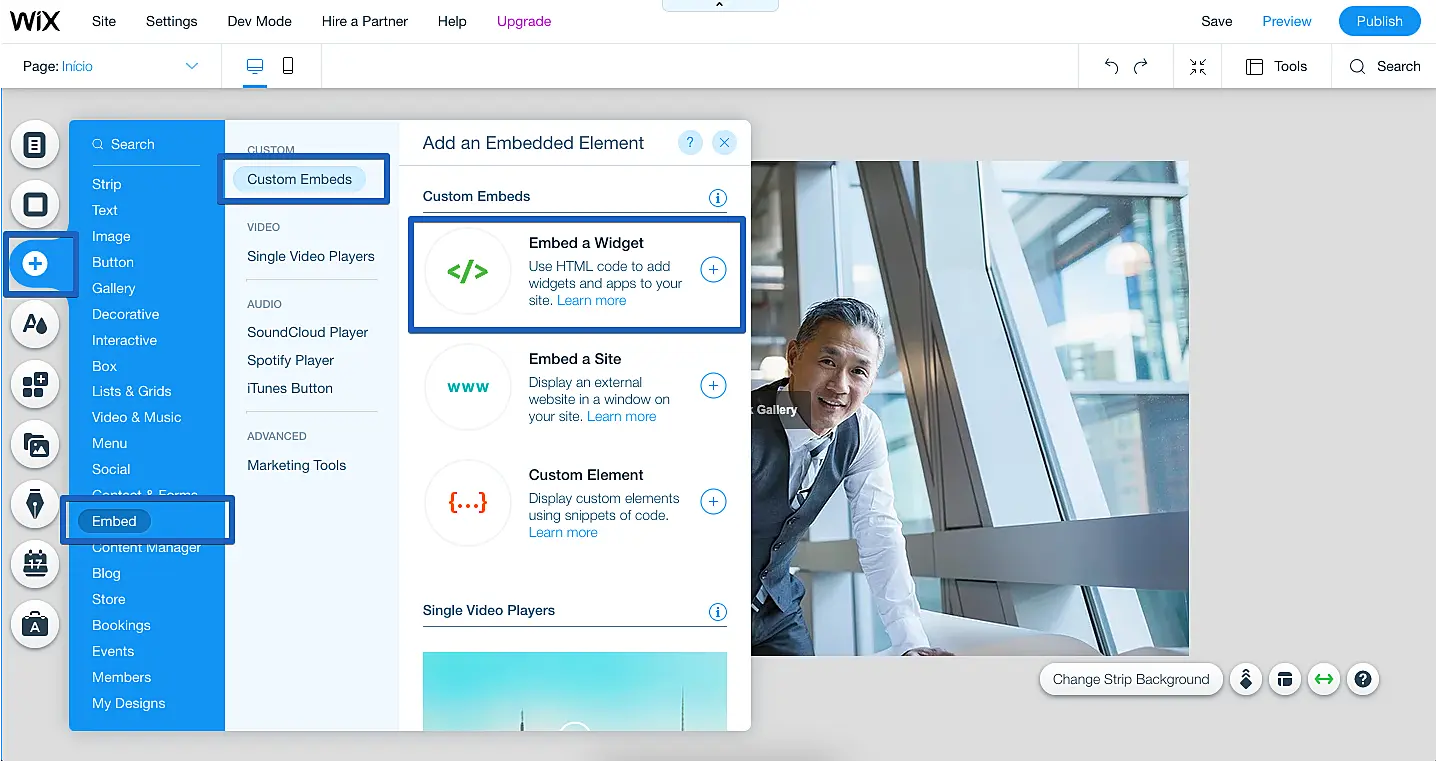
Task: Click the Upgrade link
Action: coord(524,21)
